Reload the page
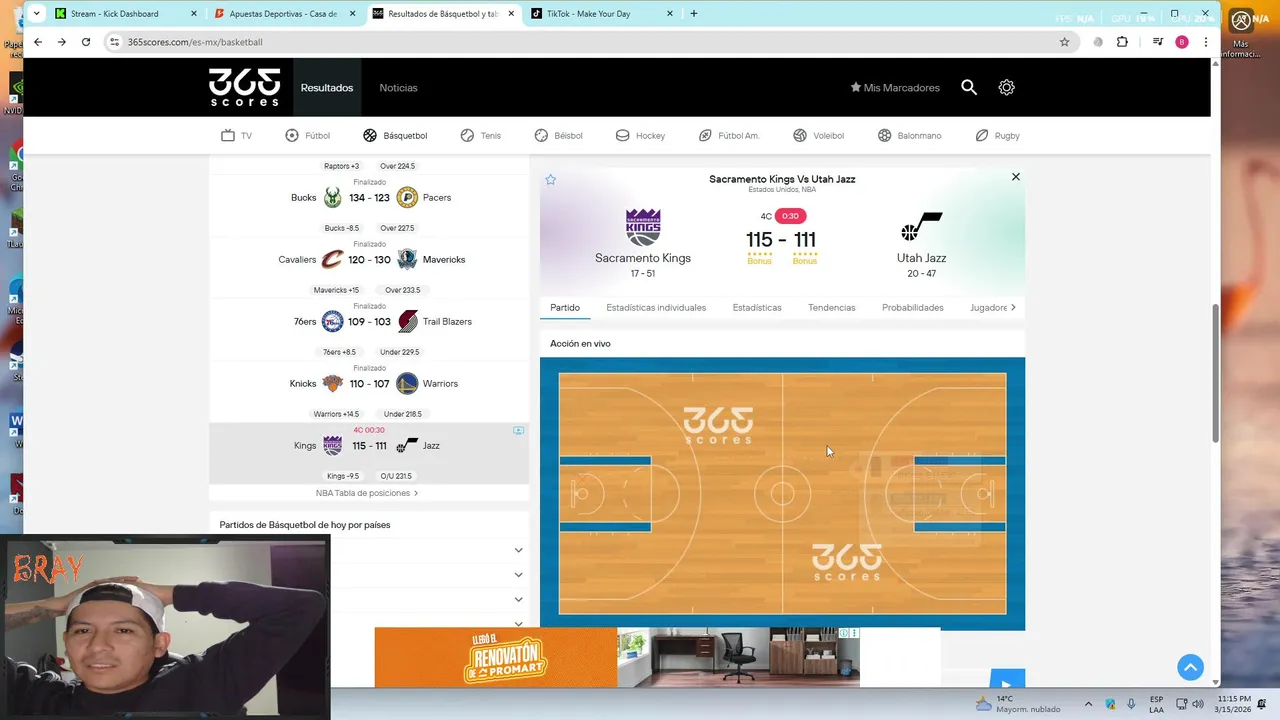 pos(86,42)
